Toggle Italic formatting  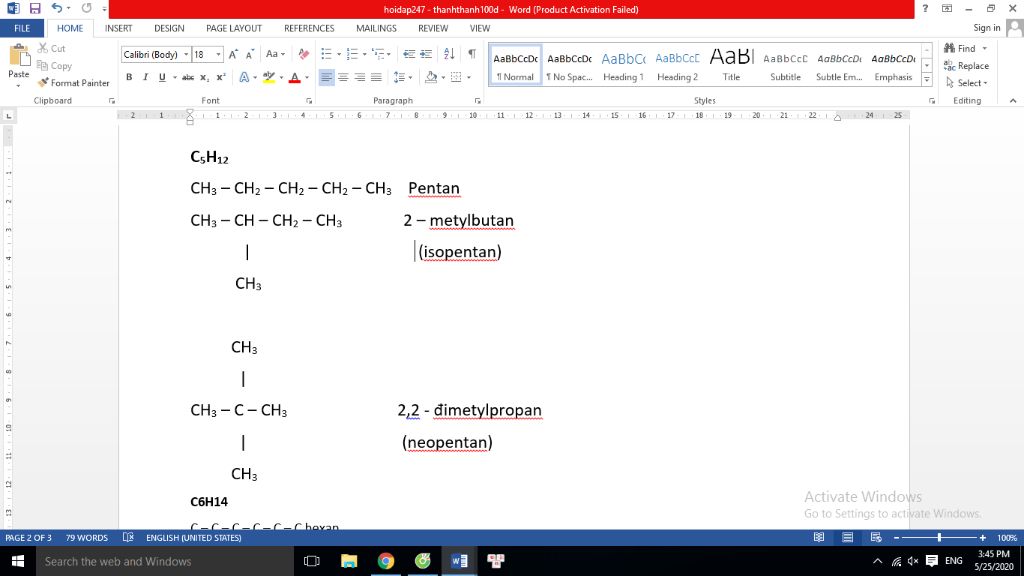coord(145,77)
